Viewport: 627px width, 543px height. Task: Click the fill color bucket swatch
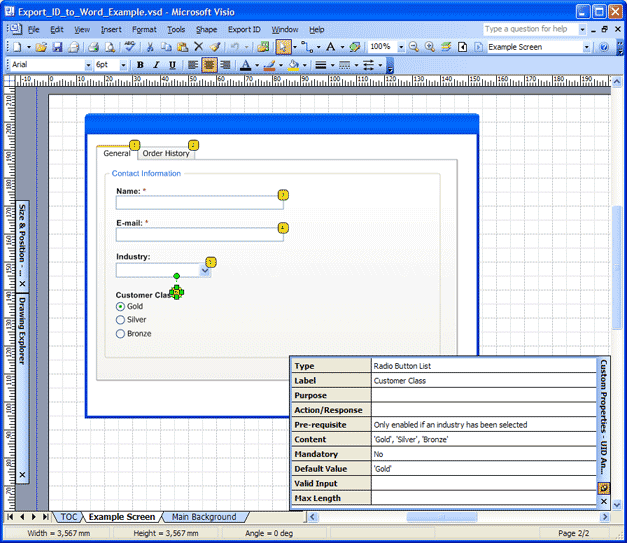(x=294, y=65)
